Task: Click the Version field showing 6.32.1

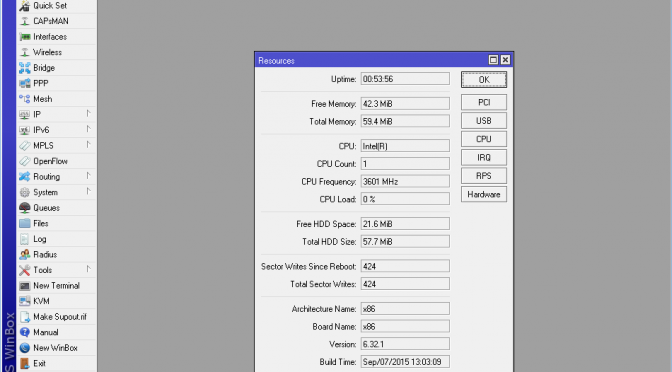Action: coord(405,344)
